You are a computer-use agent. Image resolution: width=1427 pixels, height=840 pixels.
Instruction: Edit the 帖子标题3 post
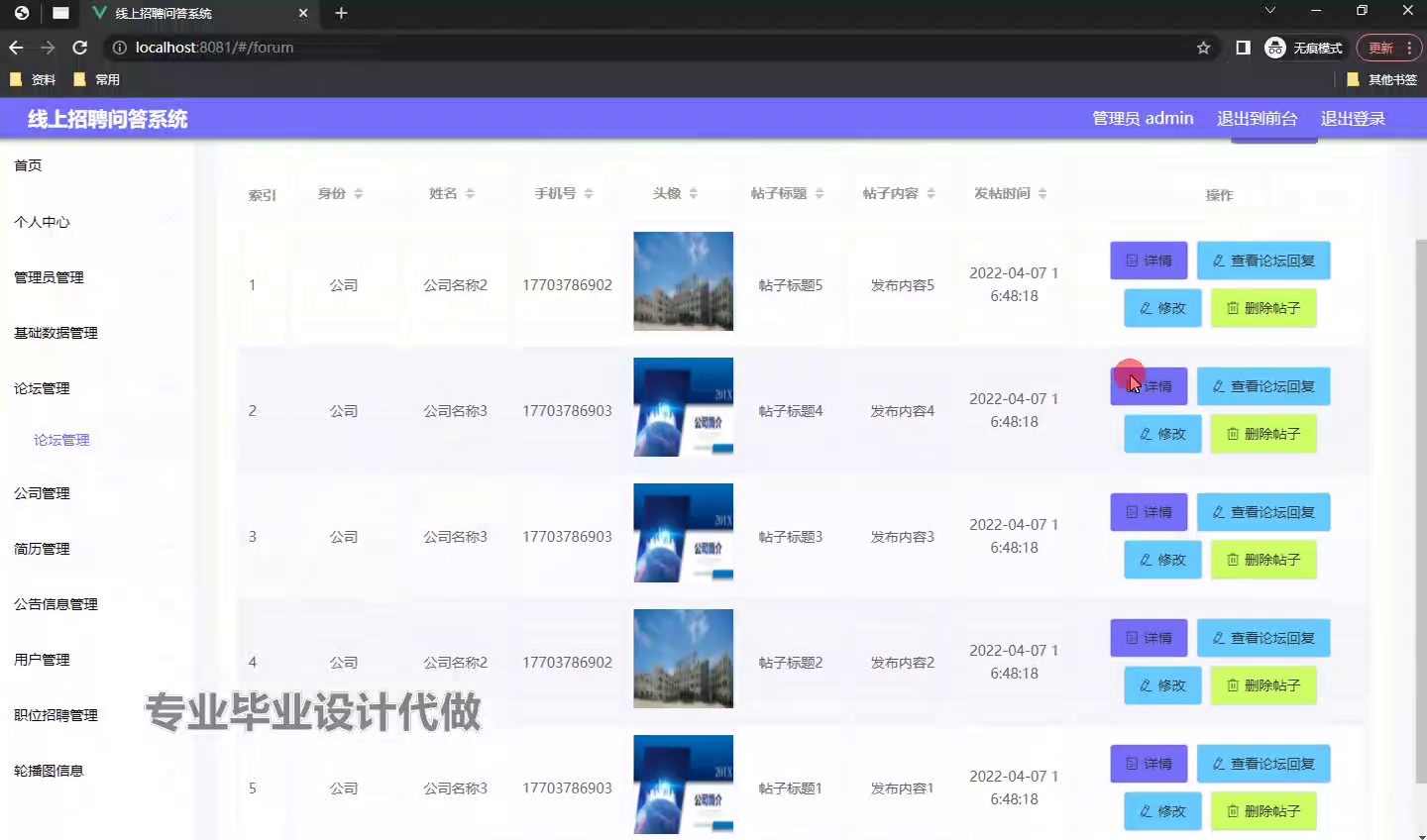[1162, 560]
